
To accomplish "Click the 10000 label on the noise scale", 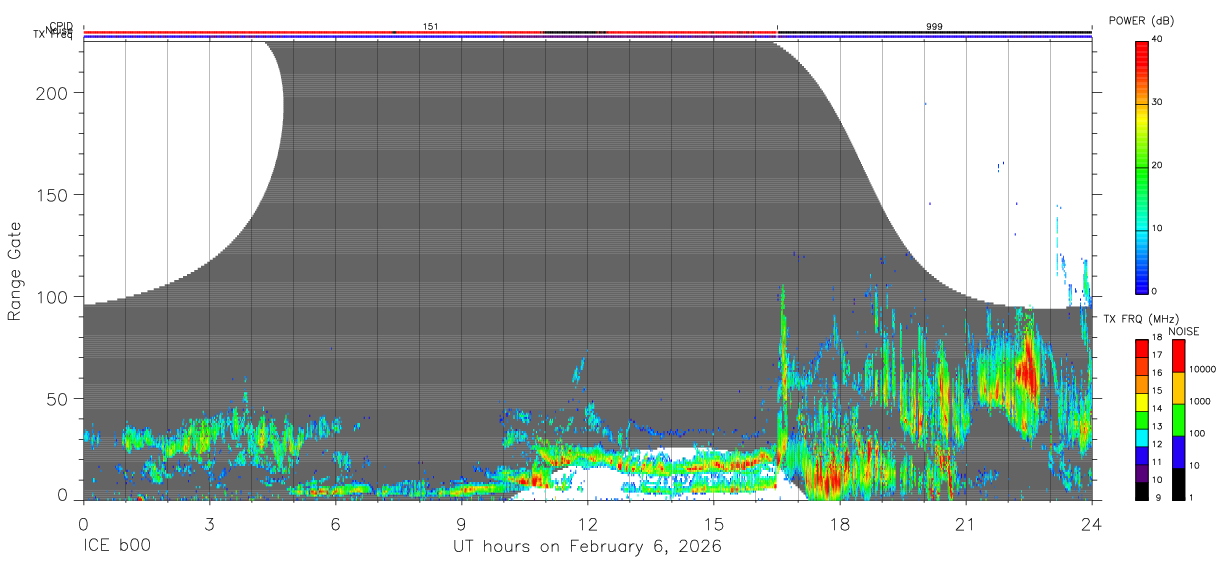I will 1202,369.
